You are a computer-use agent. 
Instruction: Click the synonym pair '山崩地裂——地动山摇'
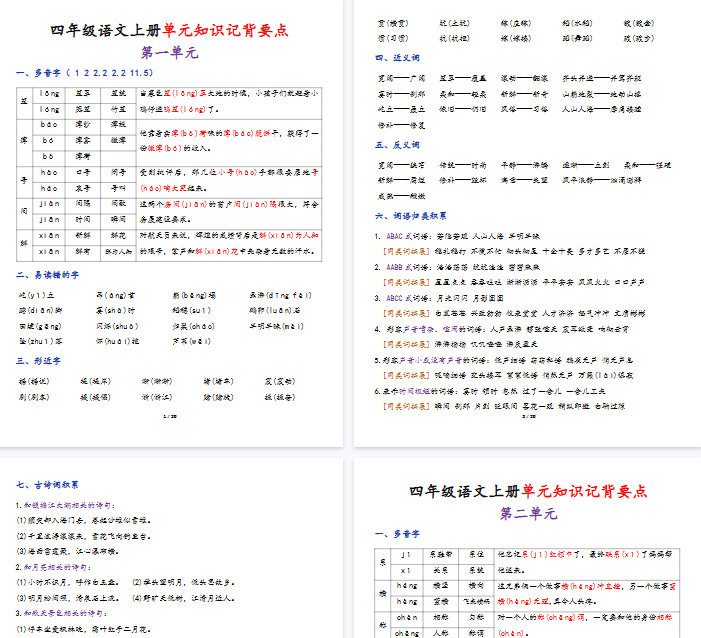point(602,94)
